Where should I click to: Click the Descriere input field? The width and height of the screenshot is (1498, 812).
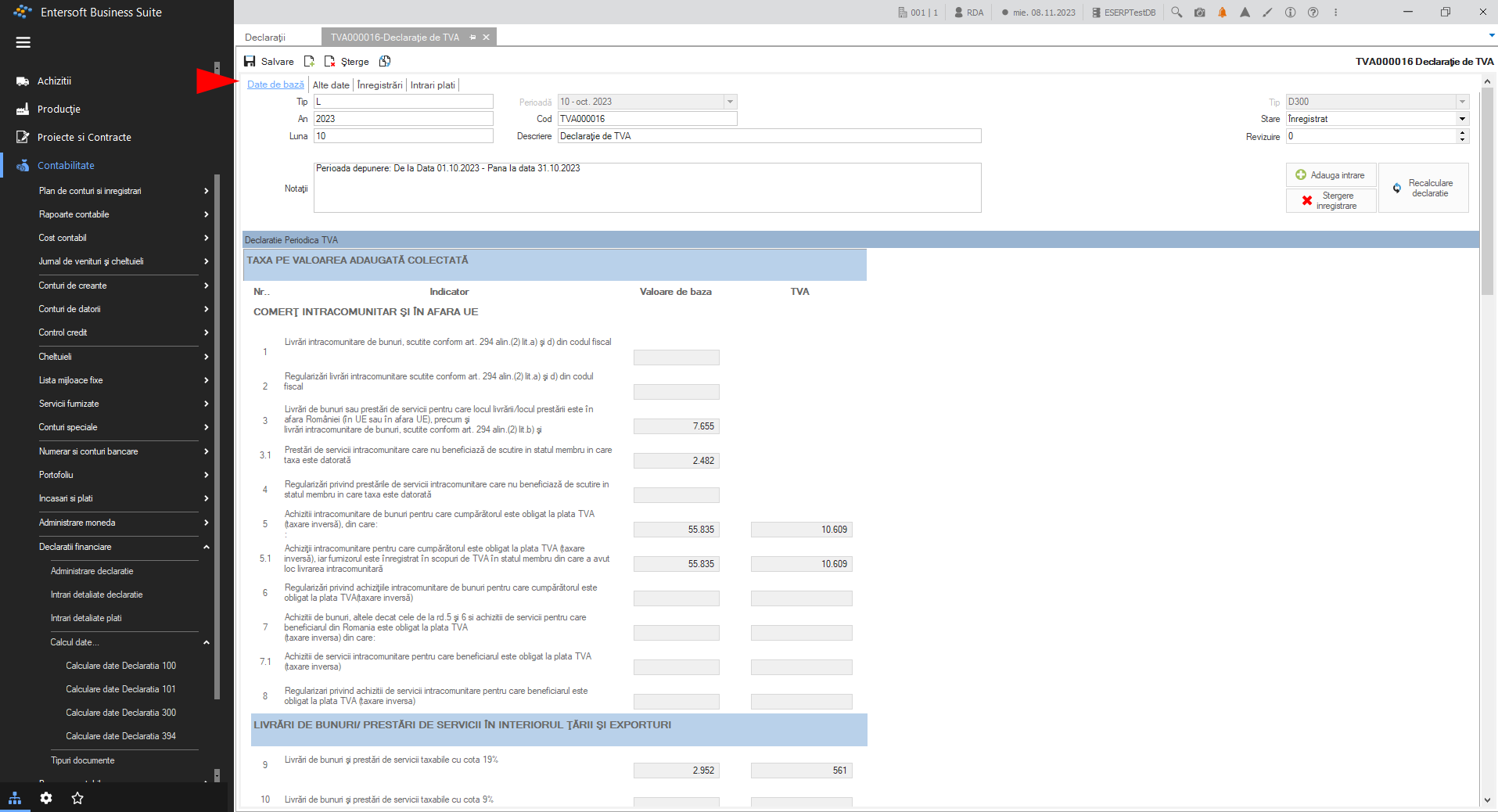click(x=769, y=136)
